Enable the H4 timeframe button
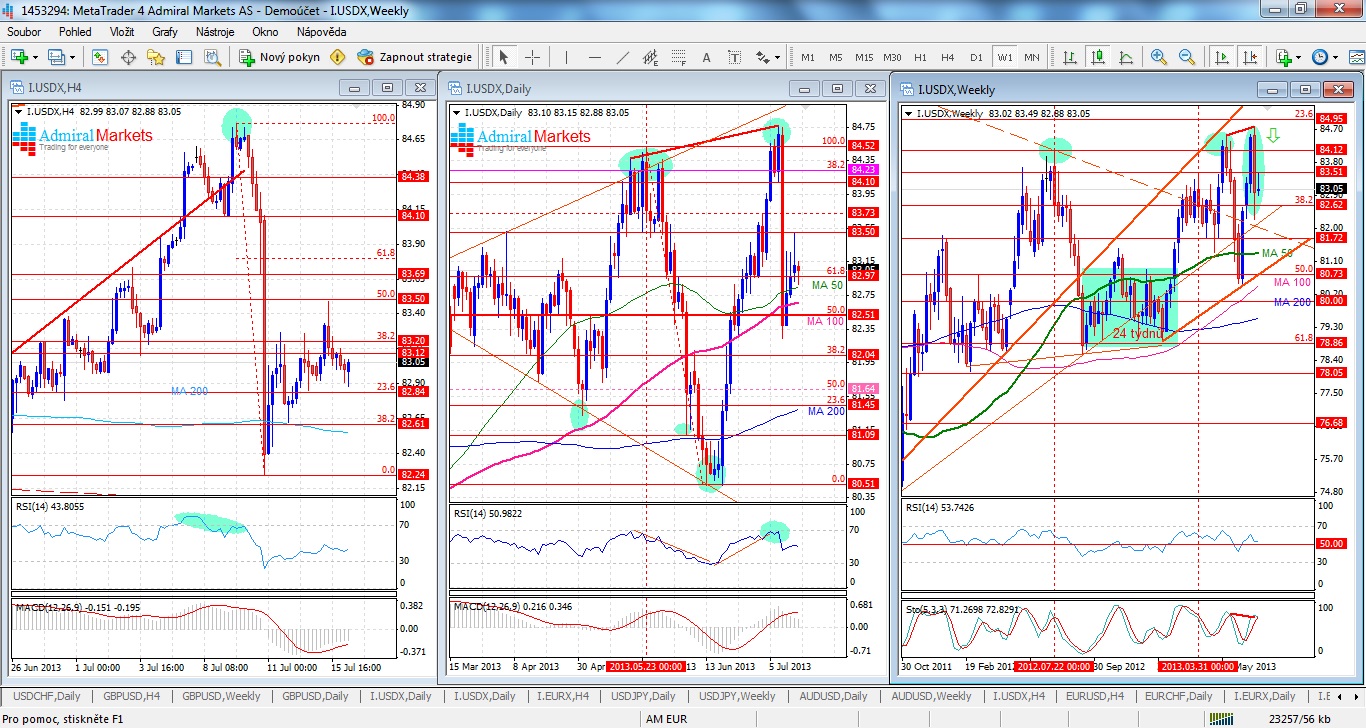 coord(948,57)
